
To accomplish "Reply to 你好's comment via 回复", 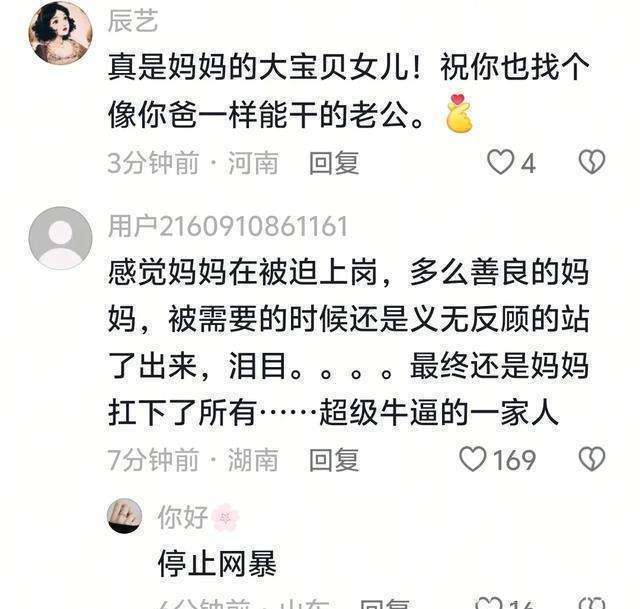I will pyautogui.click(x=384, y=604).
